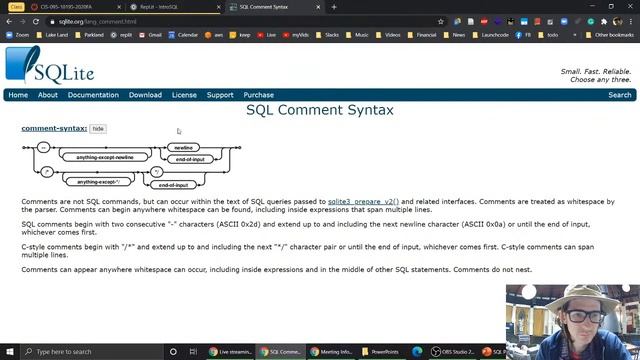
Task: Open the keep bookmark
Action: pyautogui.click(x=240, y=35)
